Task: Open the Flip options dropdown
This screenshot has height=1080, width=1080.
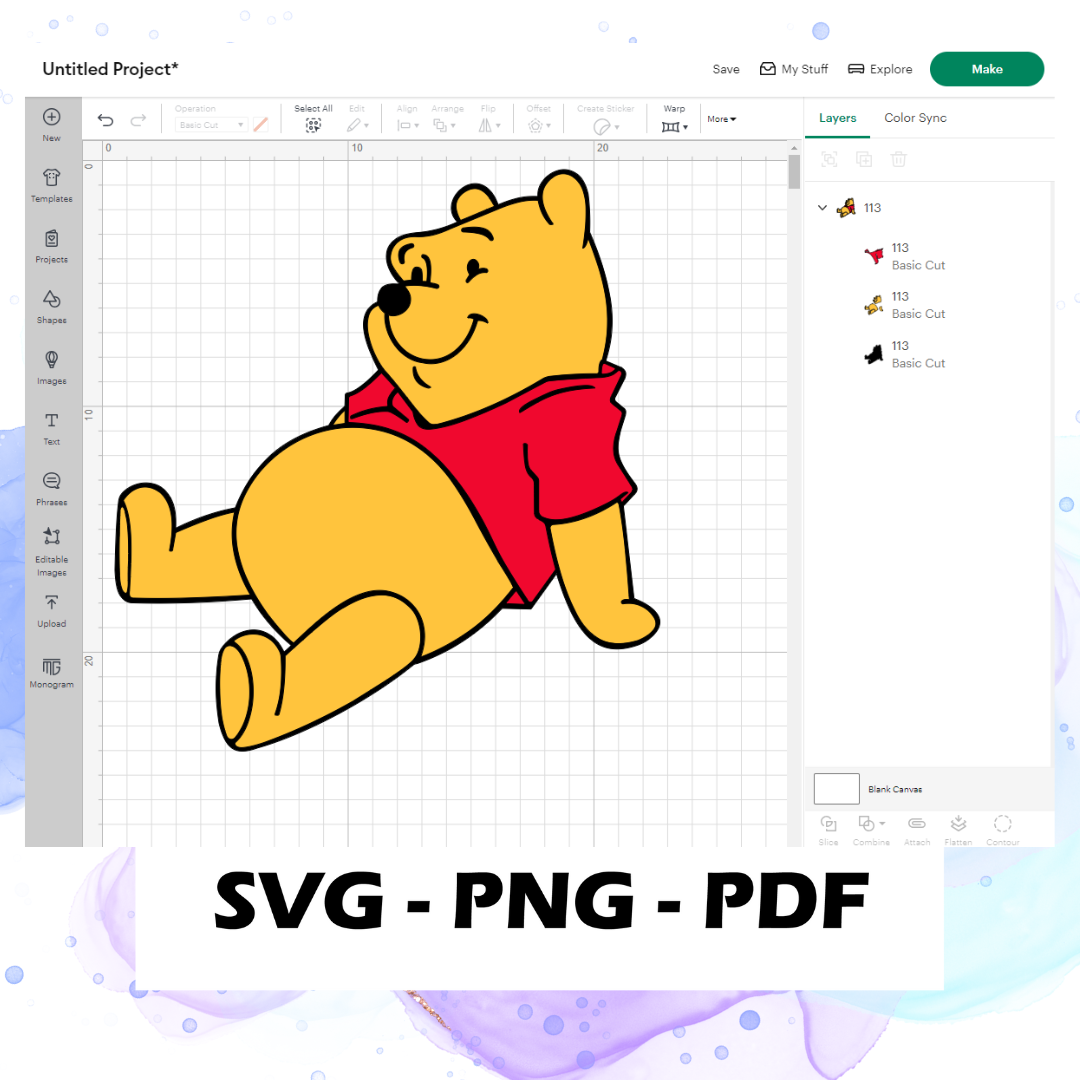Action: point(489,118)
